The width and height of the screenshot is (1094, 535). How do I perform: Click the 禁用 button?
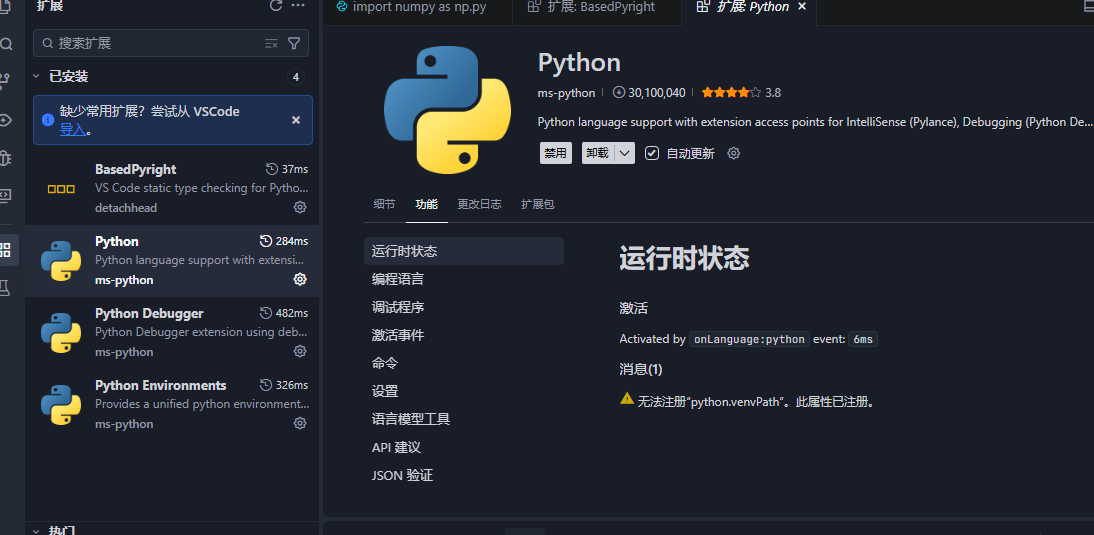555,153
